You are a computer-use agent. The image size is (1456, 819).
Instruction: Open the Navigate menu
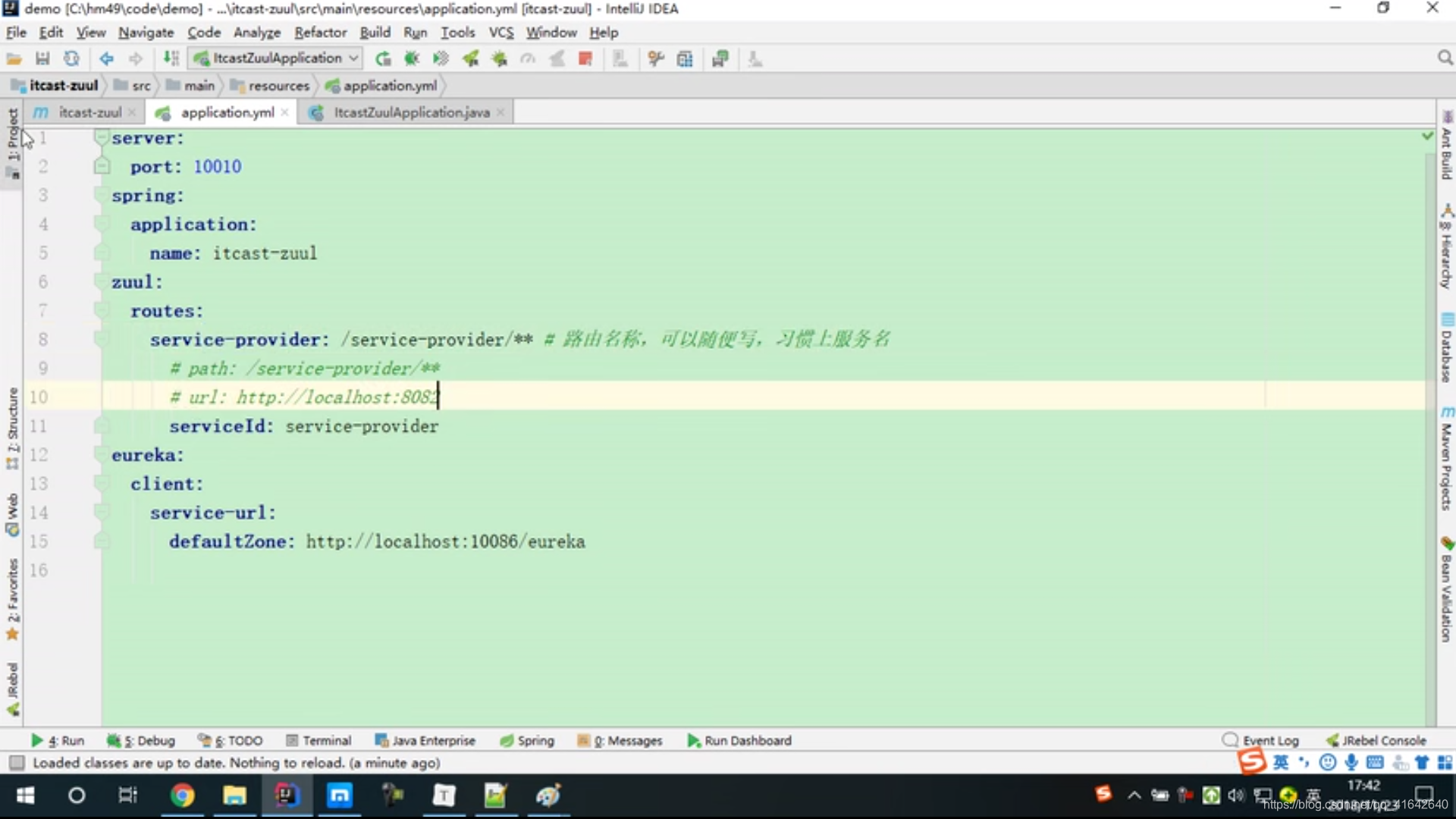146,33
